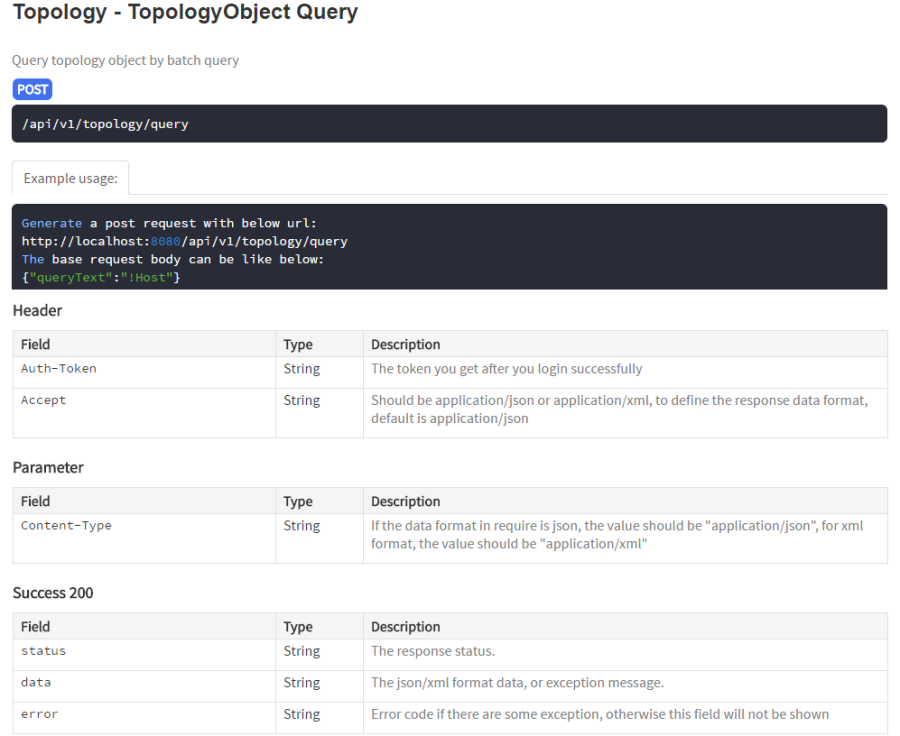
Task: Click the "Header" section heading
Action: point(37,311)
